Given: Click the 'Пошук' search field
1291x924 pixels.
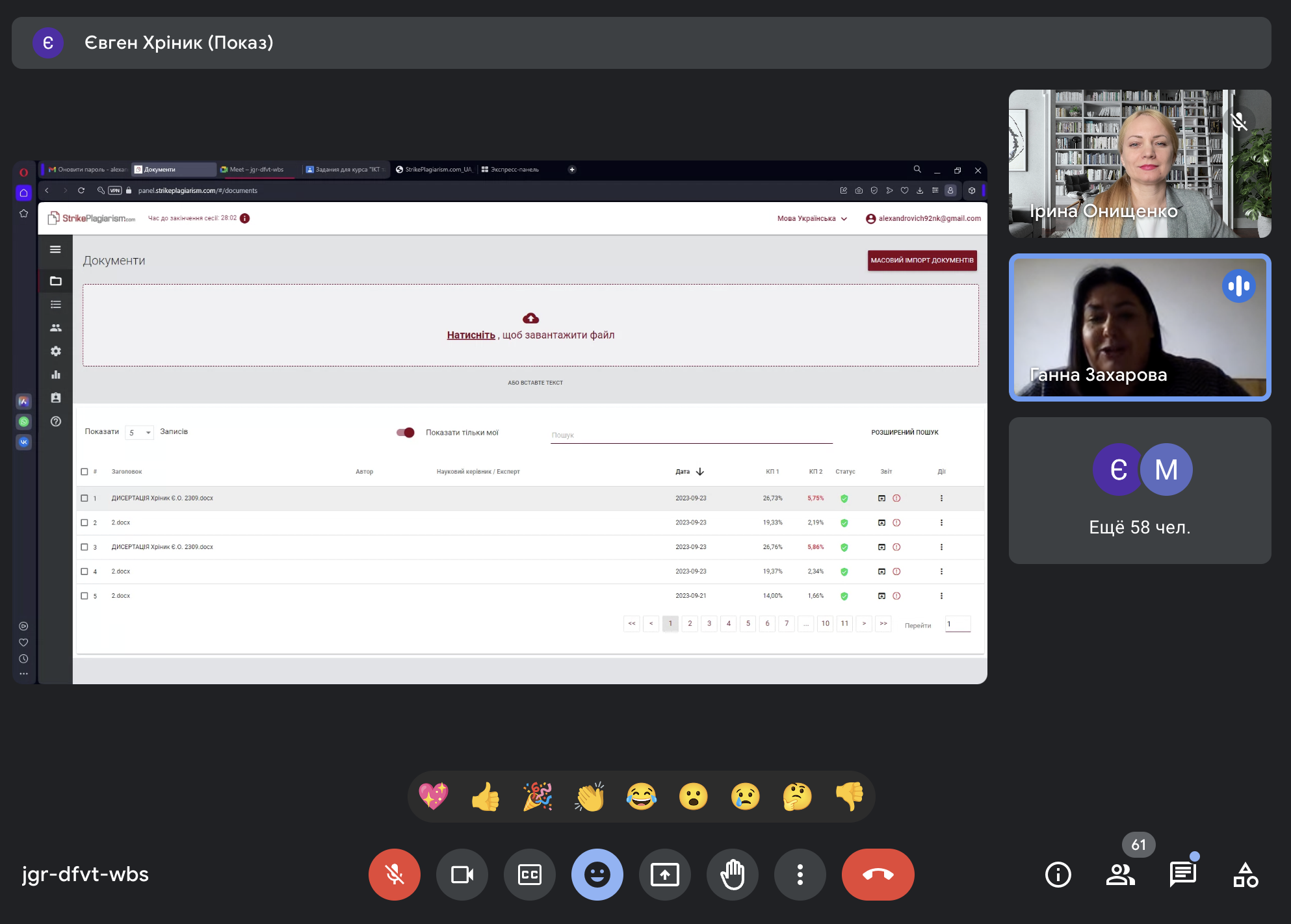Looking at the screenshot, I should 690,435.
